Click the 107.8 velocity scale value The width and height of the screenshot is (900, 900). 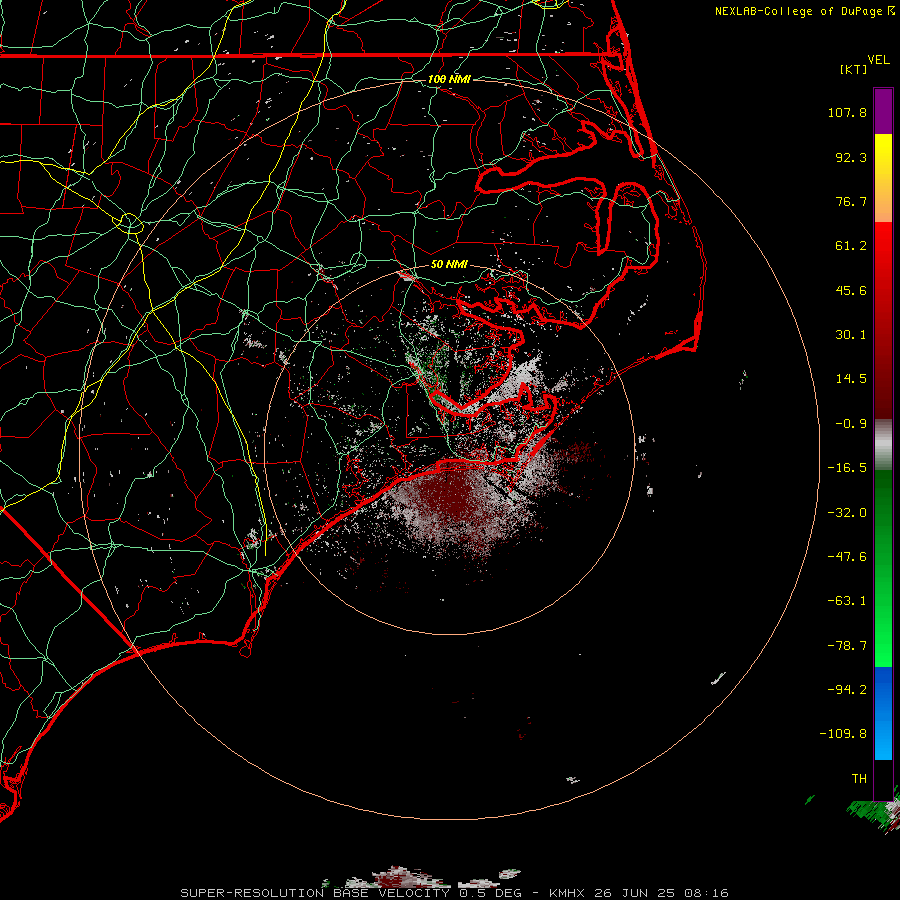847,112
